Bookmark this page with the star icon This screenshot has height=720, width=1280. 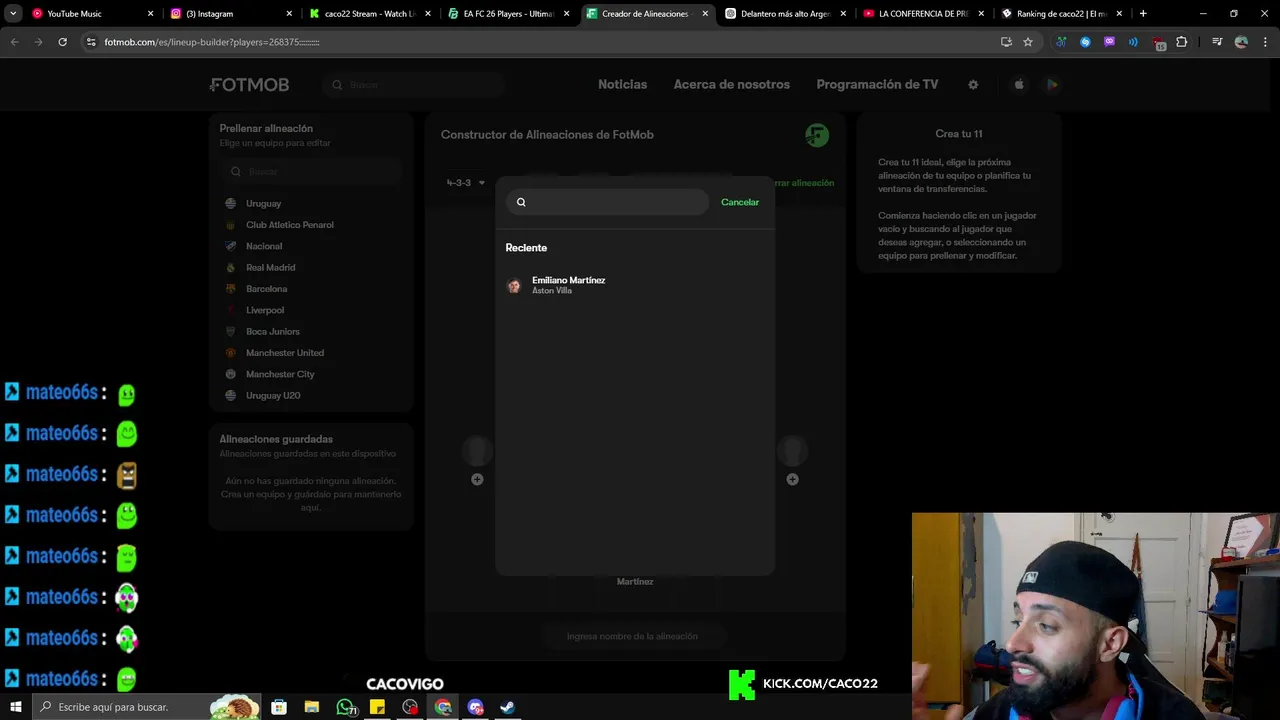point(1028,42)
